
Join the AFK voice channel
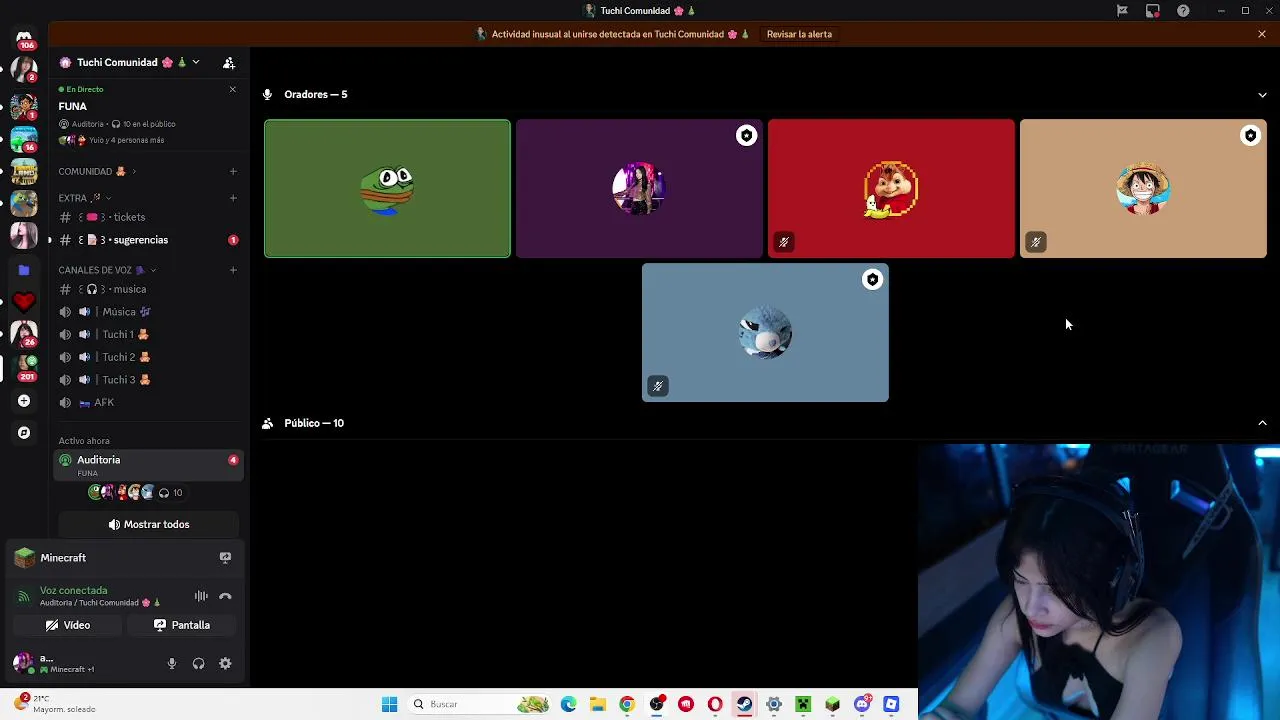coord(148,402)
